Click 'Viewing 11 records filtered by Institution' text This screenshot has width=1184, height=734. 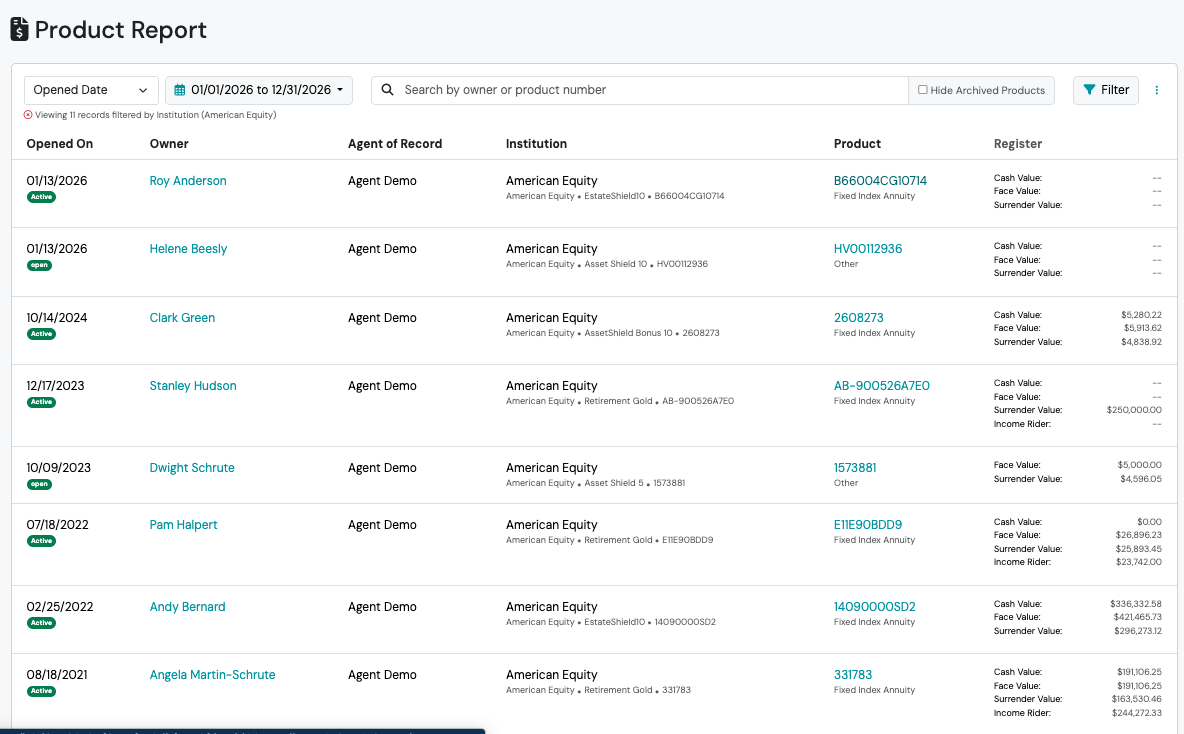point(156,115)
